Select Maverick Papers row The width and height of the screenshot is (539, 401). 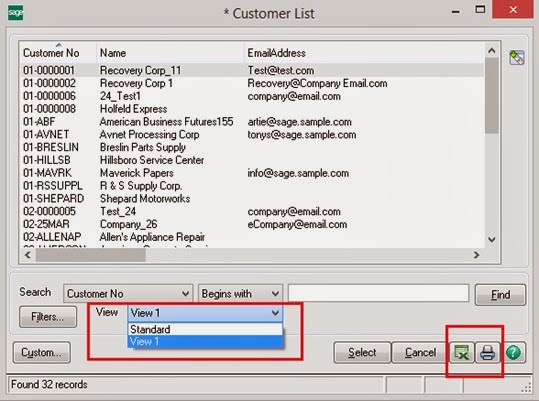pyautogui.click(x=252, y=173)
